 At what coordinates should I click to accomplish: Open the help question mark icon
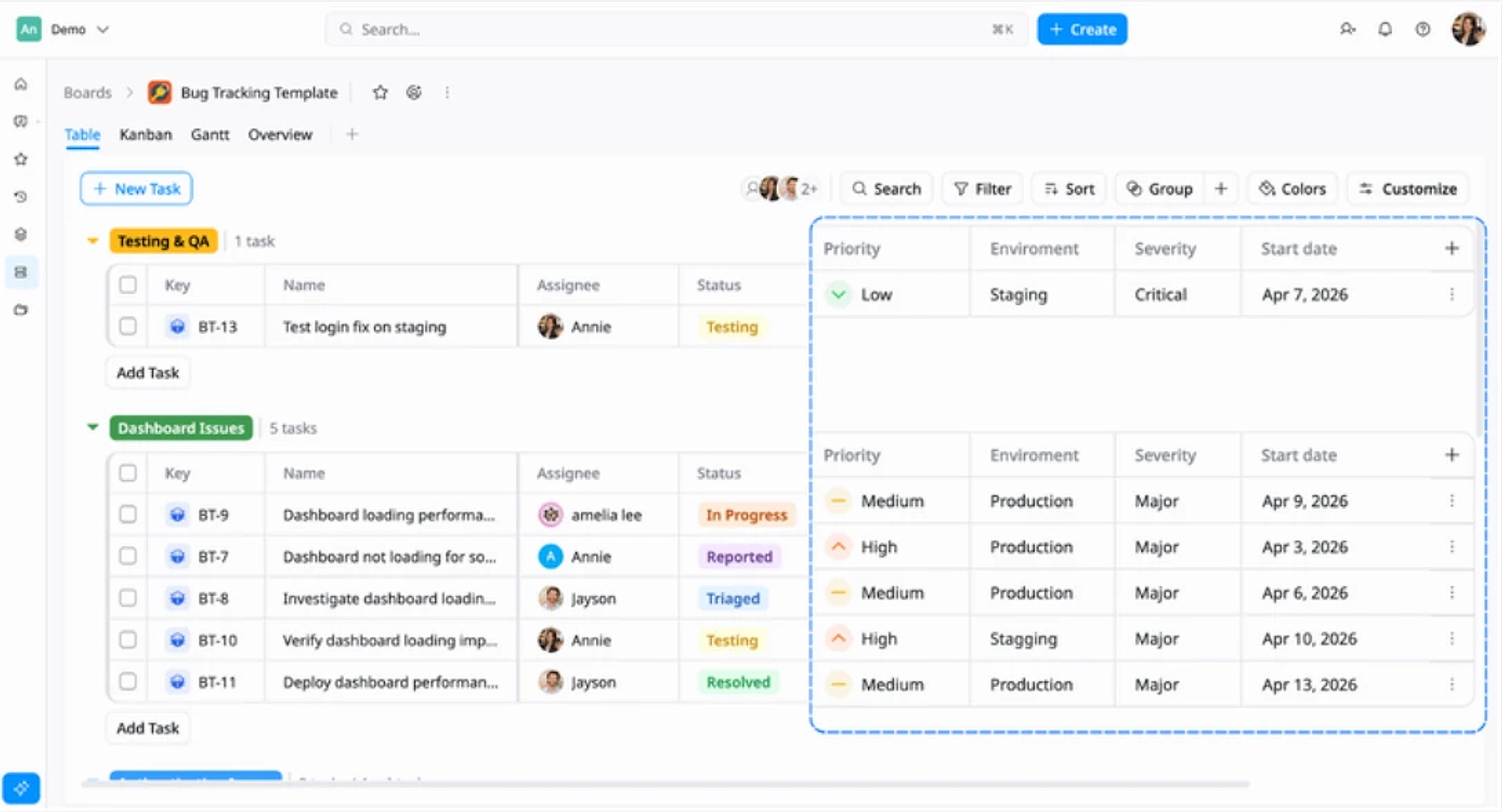(1423, 29)
